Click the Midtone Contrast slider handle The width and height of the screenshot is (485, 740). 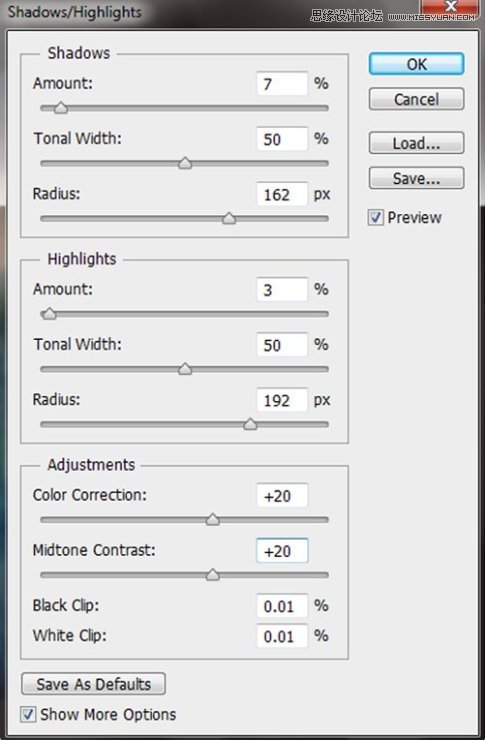coord(213,575)
